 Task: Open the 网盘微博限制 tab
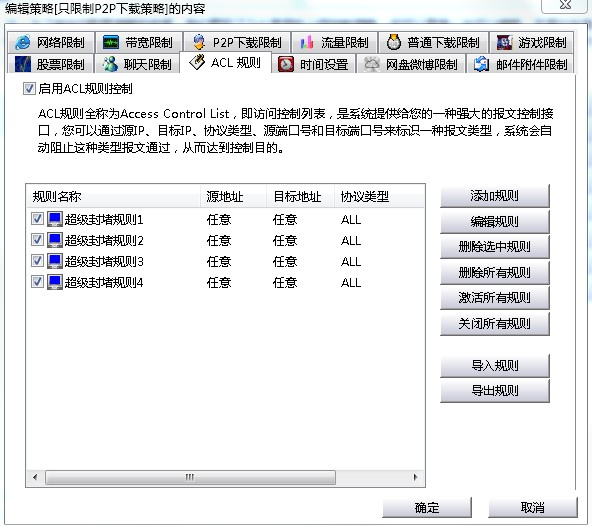point(411,64)
